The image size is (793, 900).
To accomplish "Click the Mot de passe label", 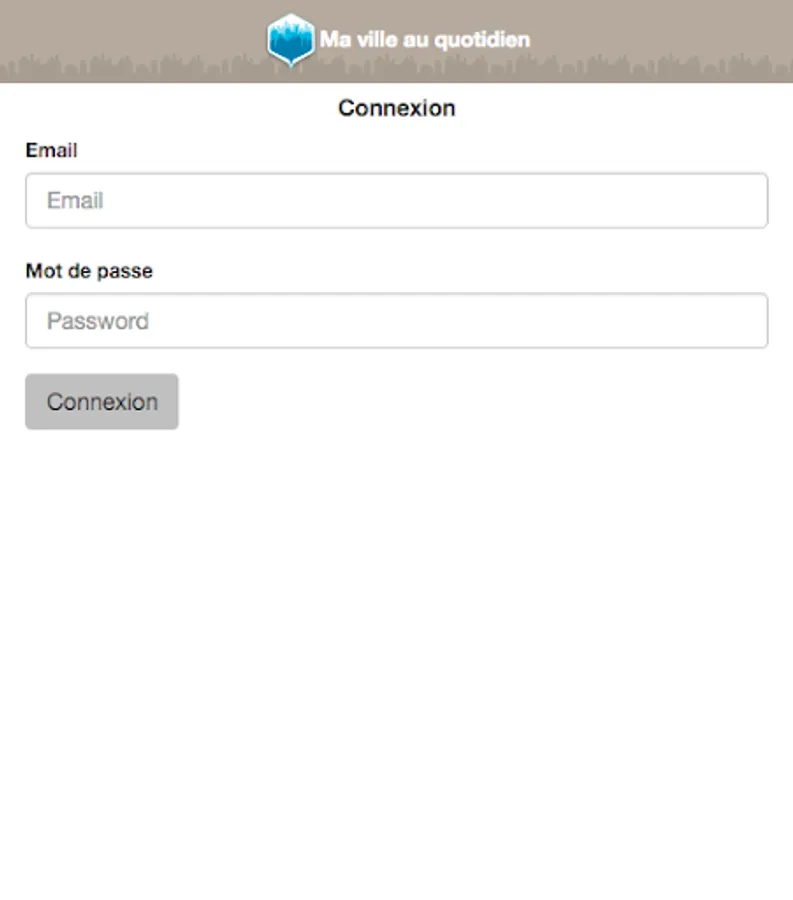I will [x=89, y=271].
